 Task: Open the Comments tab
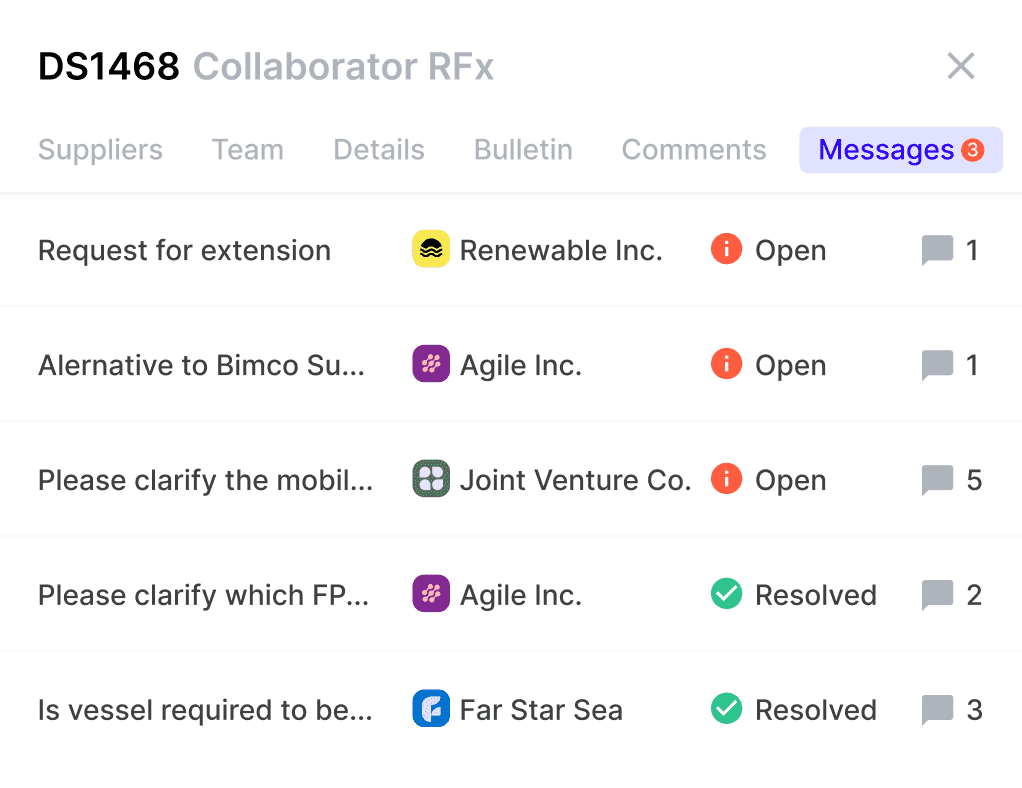point(694,150)
